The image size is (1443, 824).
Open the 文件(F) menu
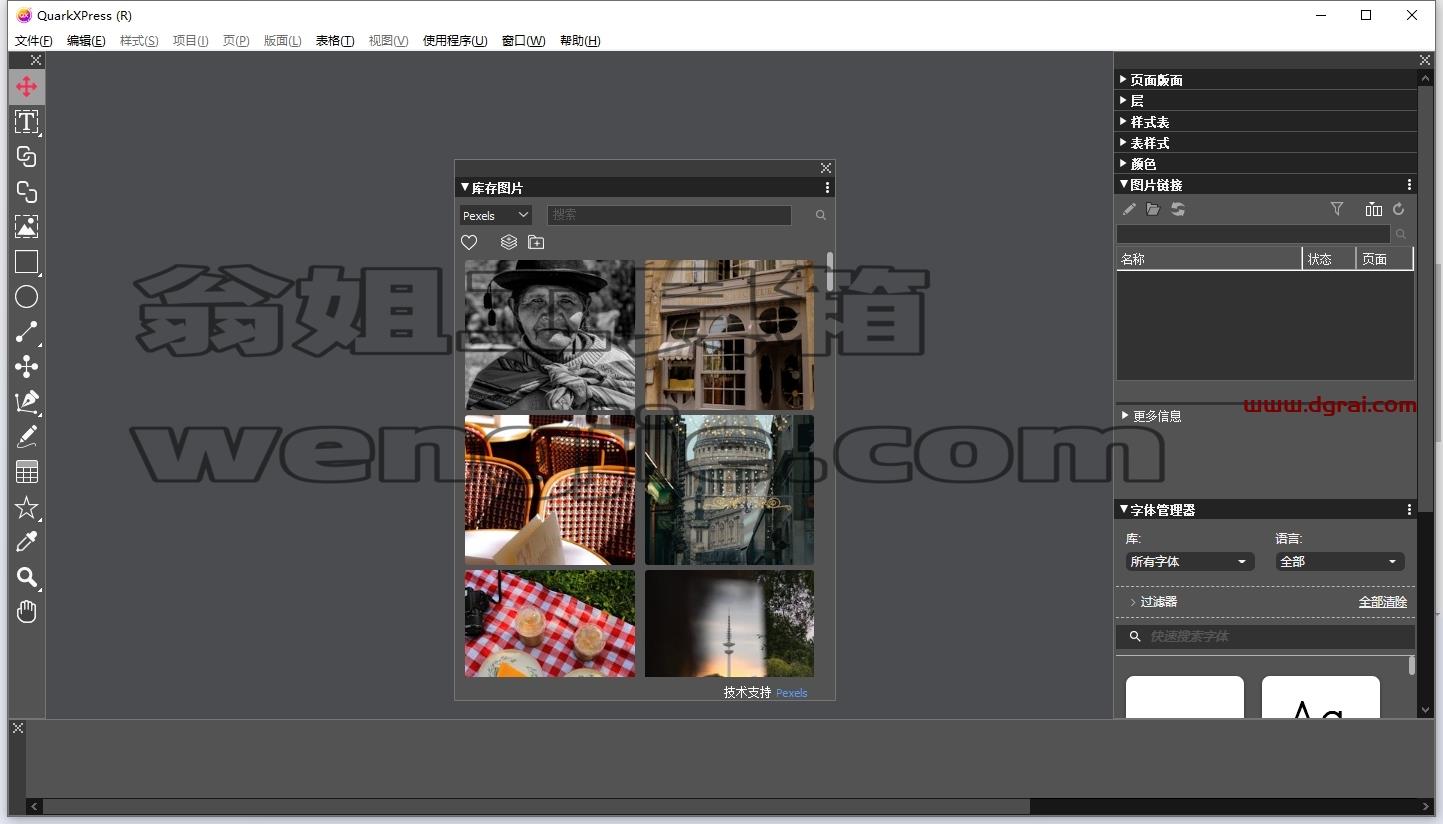(x=34, y=41)
